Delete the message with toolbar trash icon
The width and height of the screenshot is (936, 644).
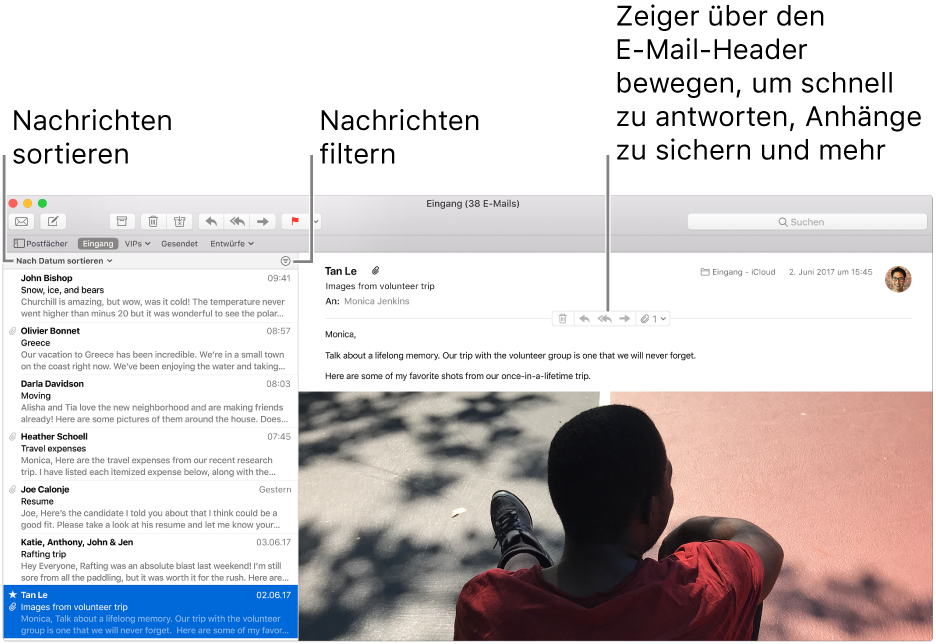(153, 221)
